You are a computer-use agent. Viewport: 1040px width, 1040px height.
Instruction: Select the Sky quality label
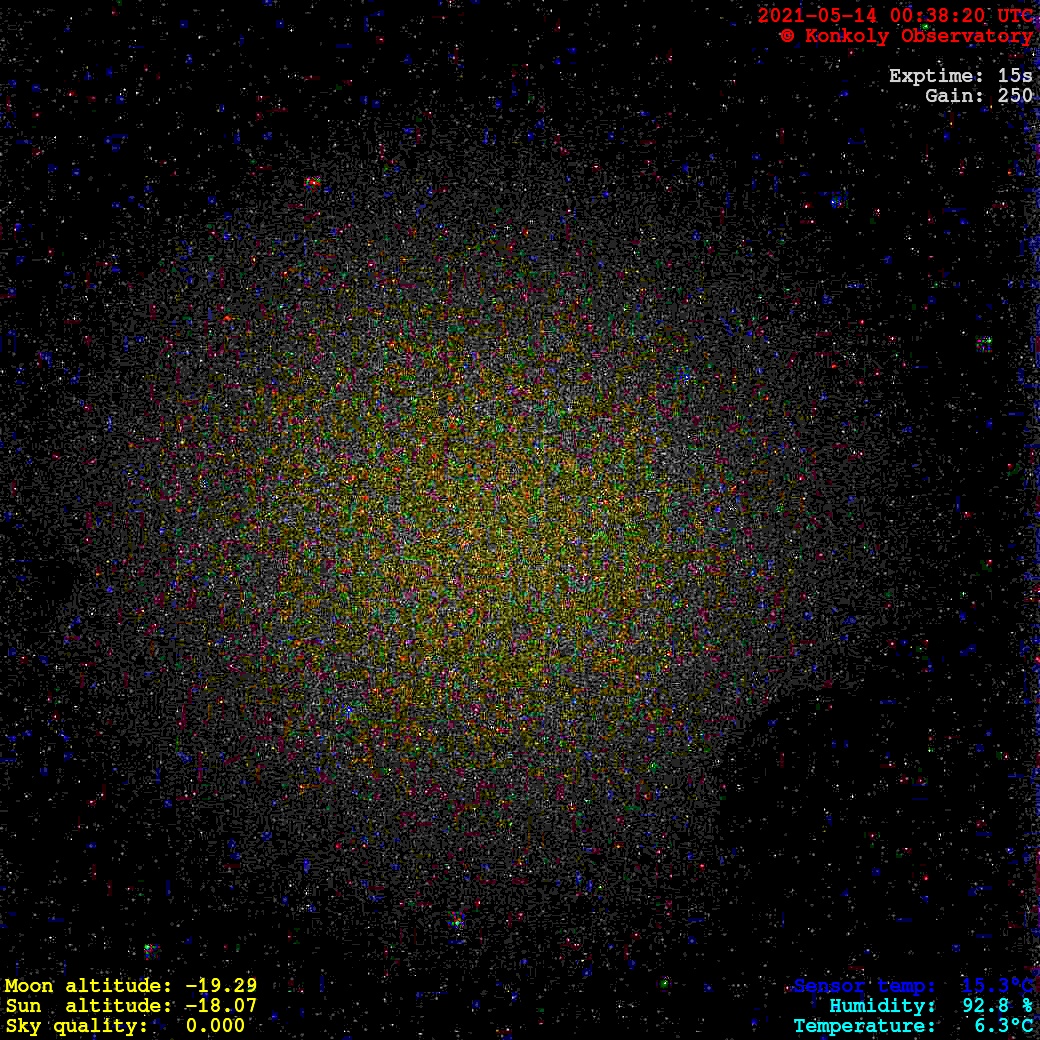tap(76, 1026)
